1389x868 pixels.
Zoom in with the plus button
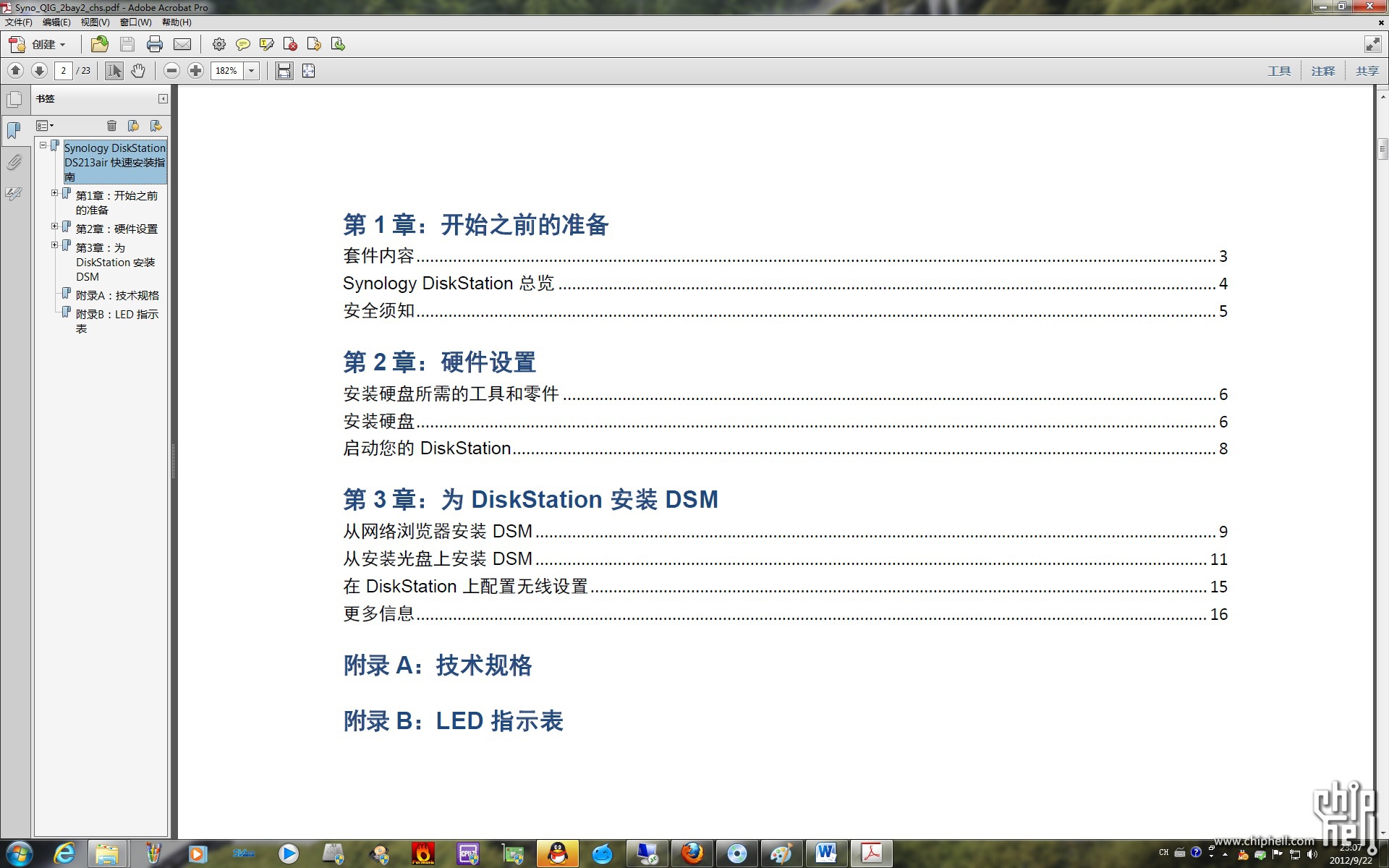(195, 71)
